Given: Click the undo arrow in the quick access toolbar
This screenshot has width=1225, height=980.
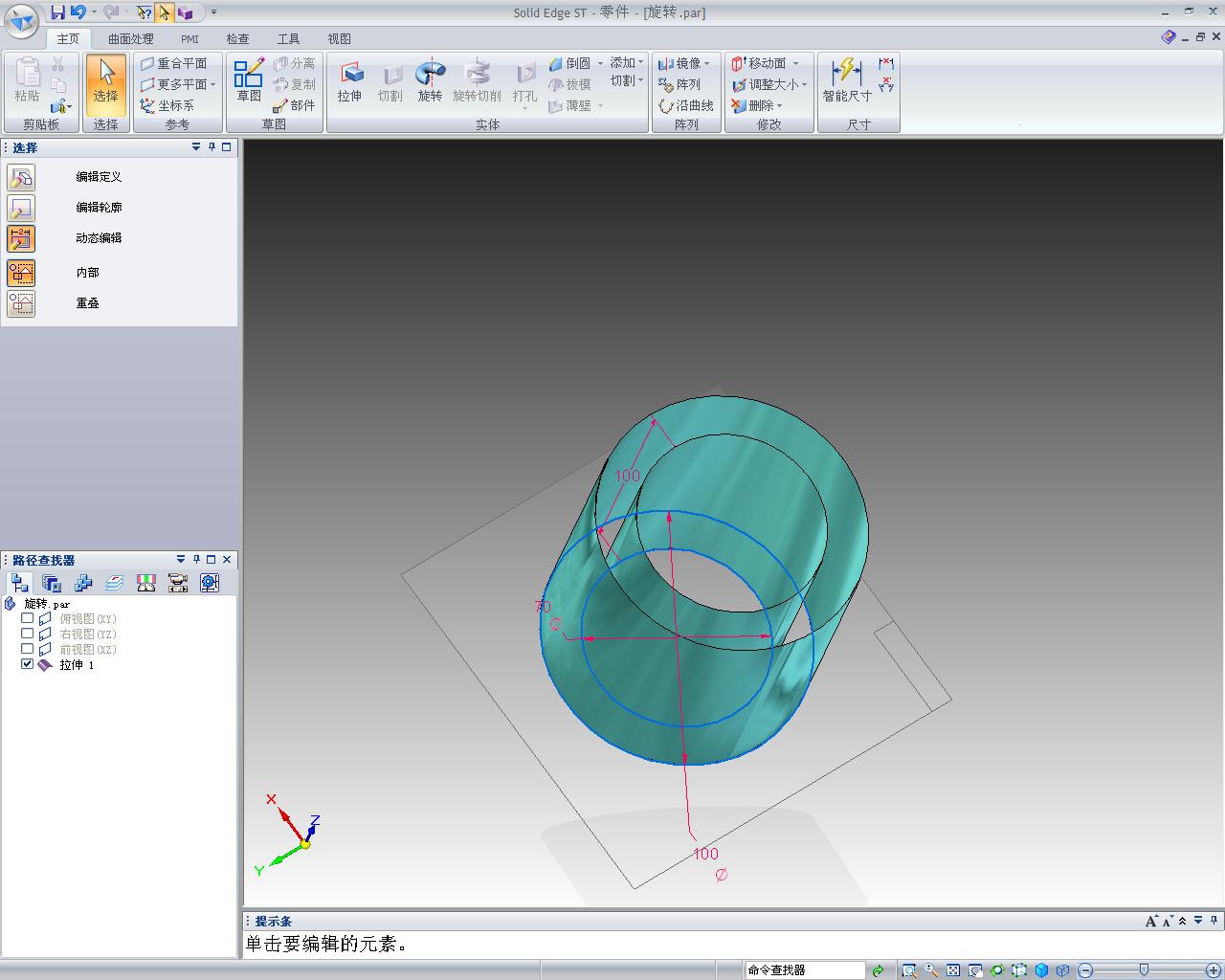Looking at the screenshot, I should coord(78,12).
